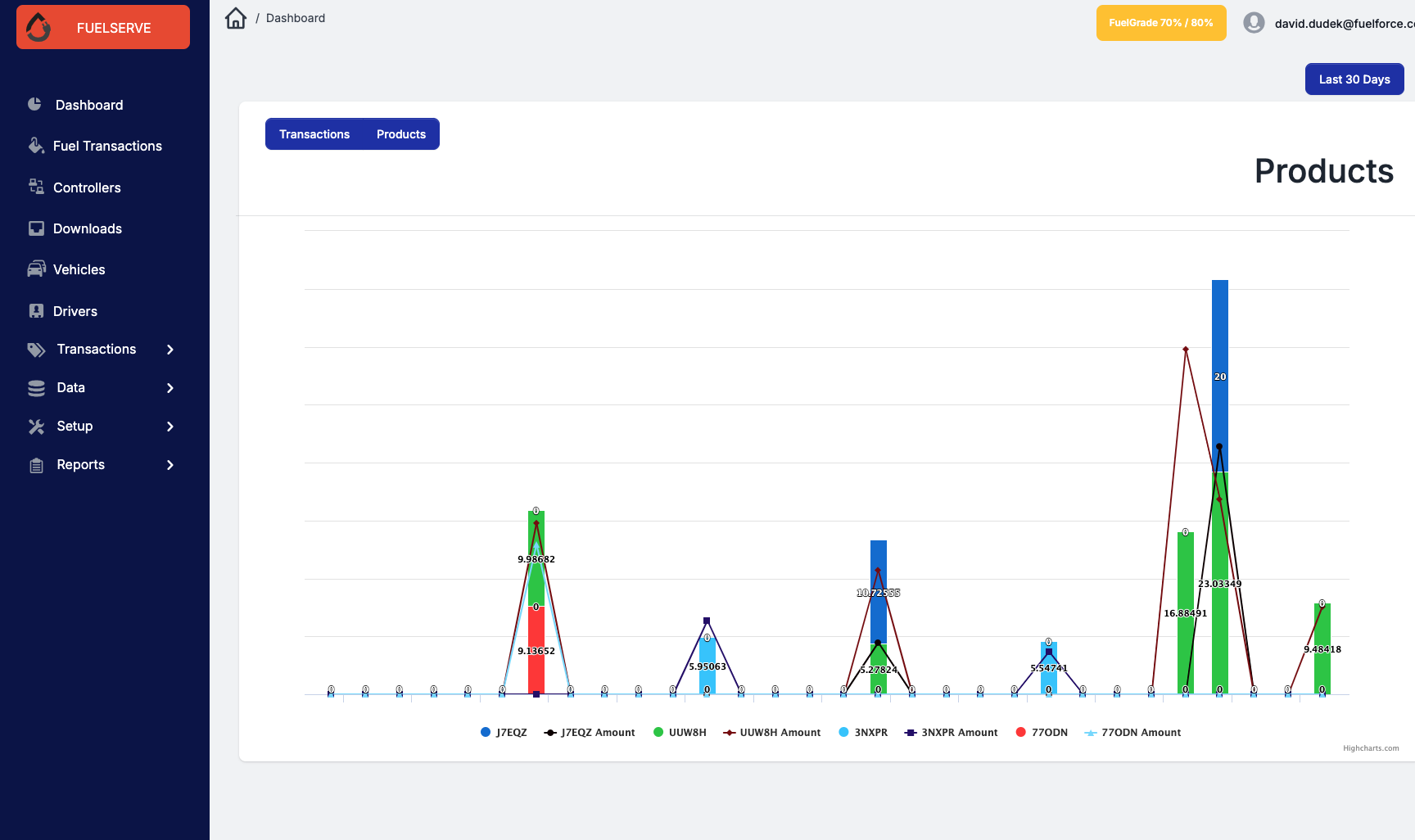The width and height of the screenshot is (1415, 840).
Task: Expand the Data sidebar section
Action: [x=70, y=387]
